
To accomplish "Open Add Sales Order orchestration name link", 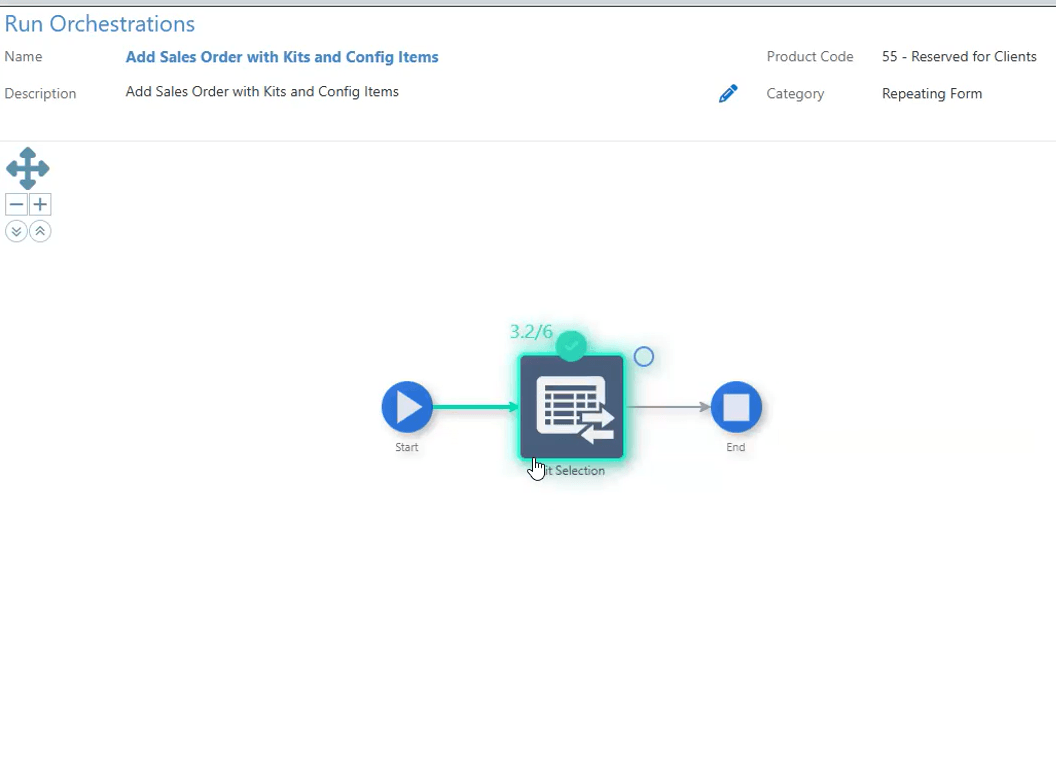I will [x=282, y=57].
